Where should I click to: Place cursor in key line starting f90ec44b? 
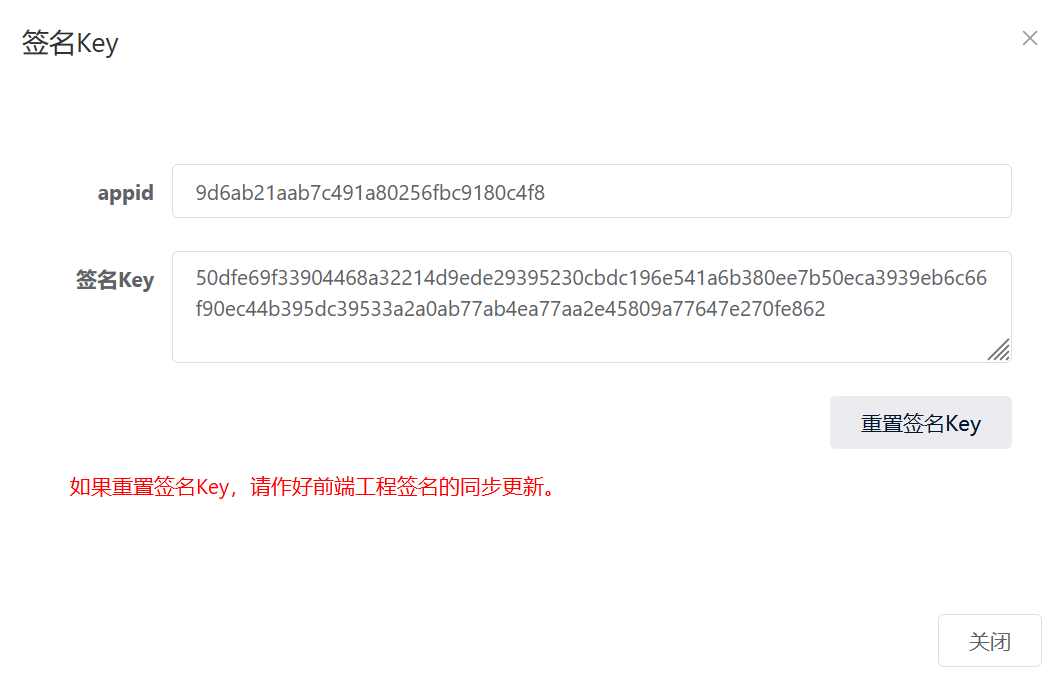click(510, 309)
